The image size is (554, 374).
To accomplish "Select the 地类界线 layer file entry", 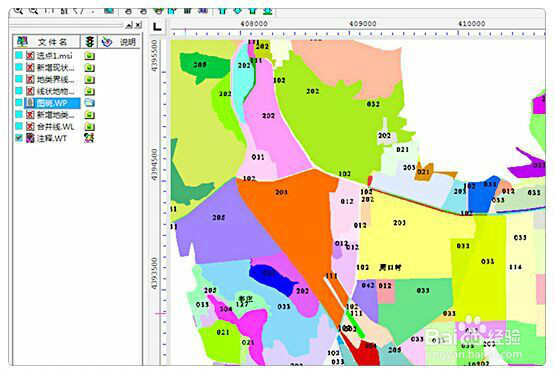I will pyautogui.click(x=55, y=79).
